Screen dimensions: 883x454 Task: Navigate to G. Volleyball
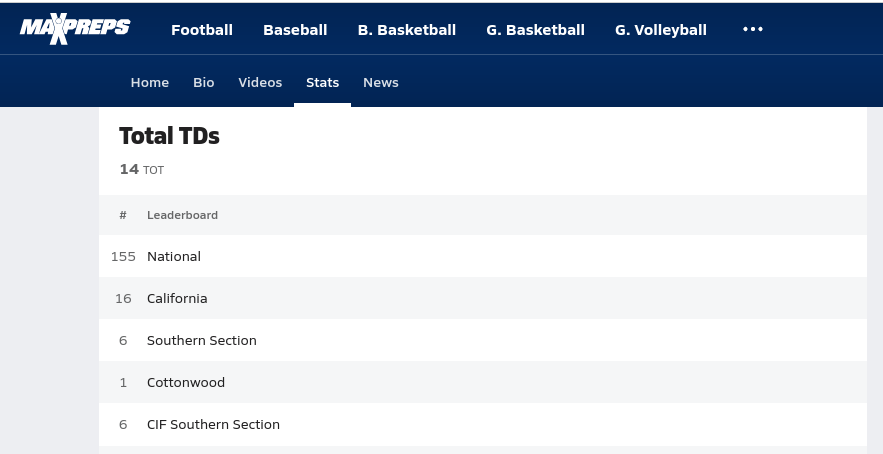click(x=660, y=30)
